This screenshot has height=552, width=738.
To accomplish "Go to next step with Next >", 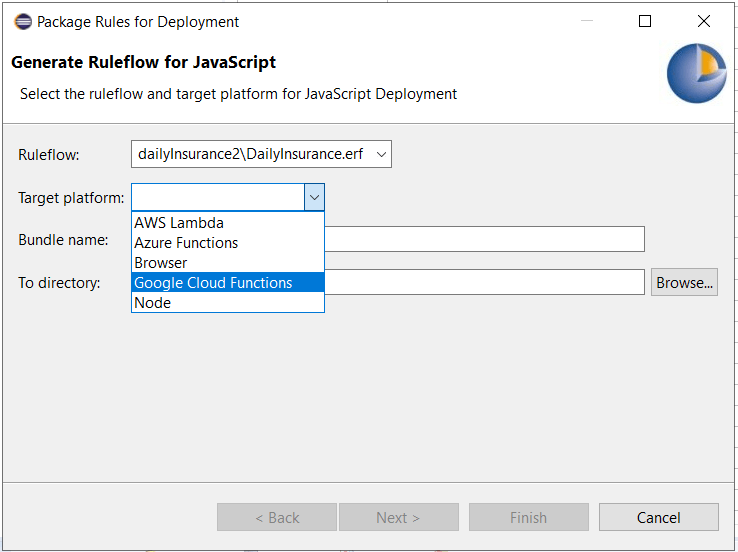I will [398, 517].
